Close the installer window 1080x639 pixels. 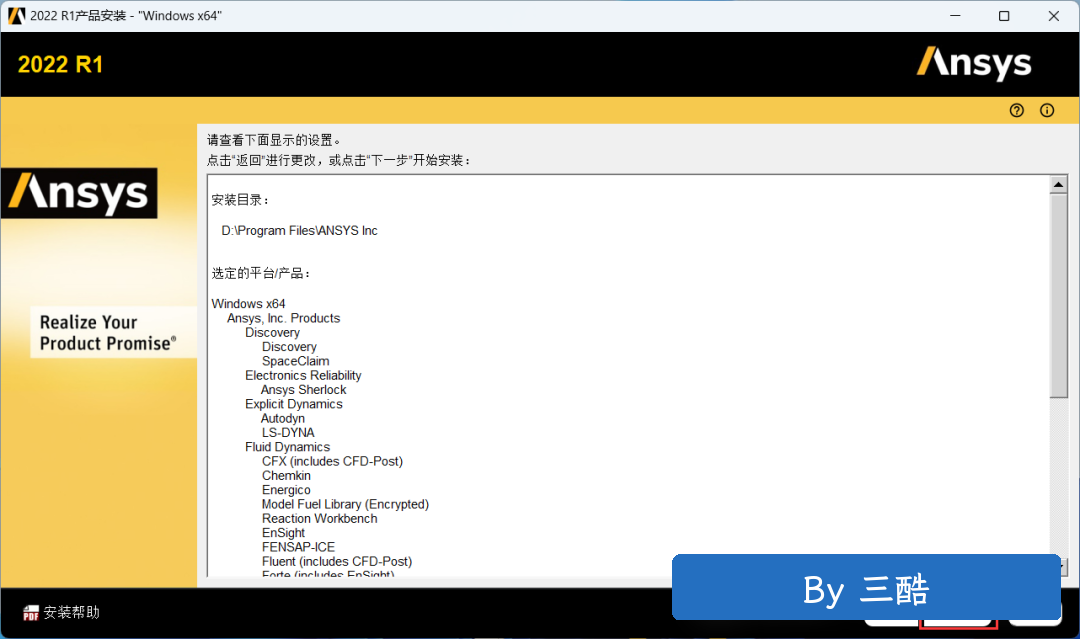point(1054,16)
